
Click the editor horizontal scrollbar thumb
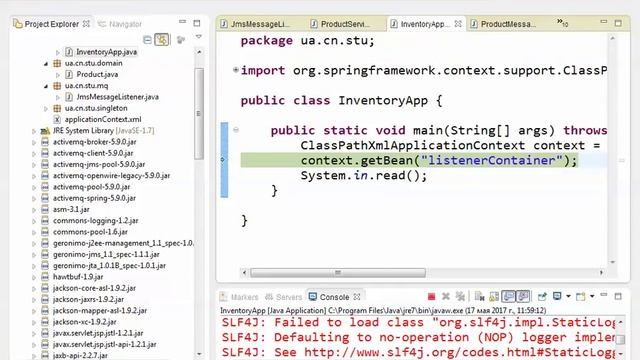click(338, 272)
